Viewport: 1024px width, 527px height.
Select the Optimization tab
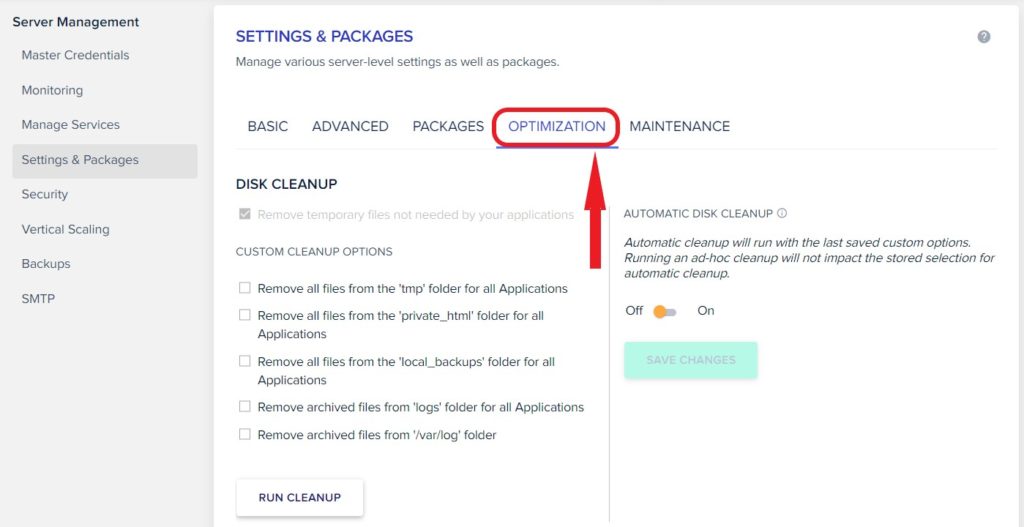click(x=557, y=126)
